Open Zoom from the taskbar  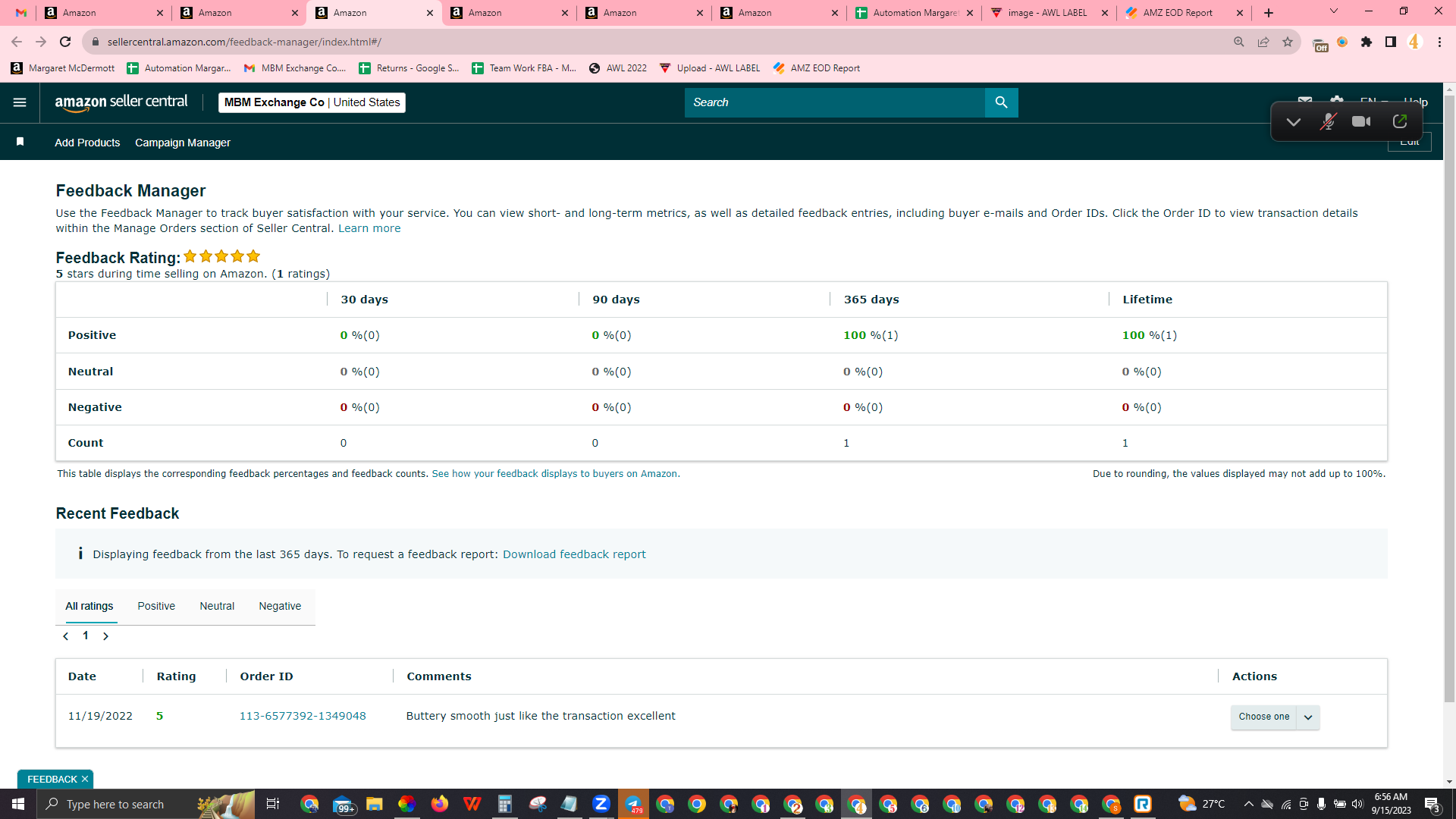601,804
